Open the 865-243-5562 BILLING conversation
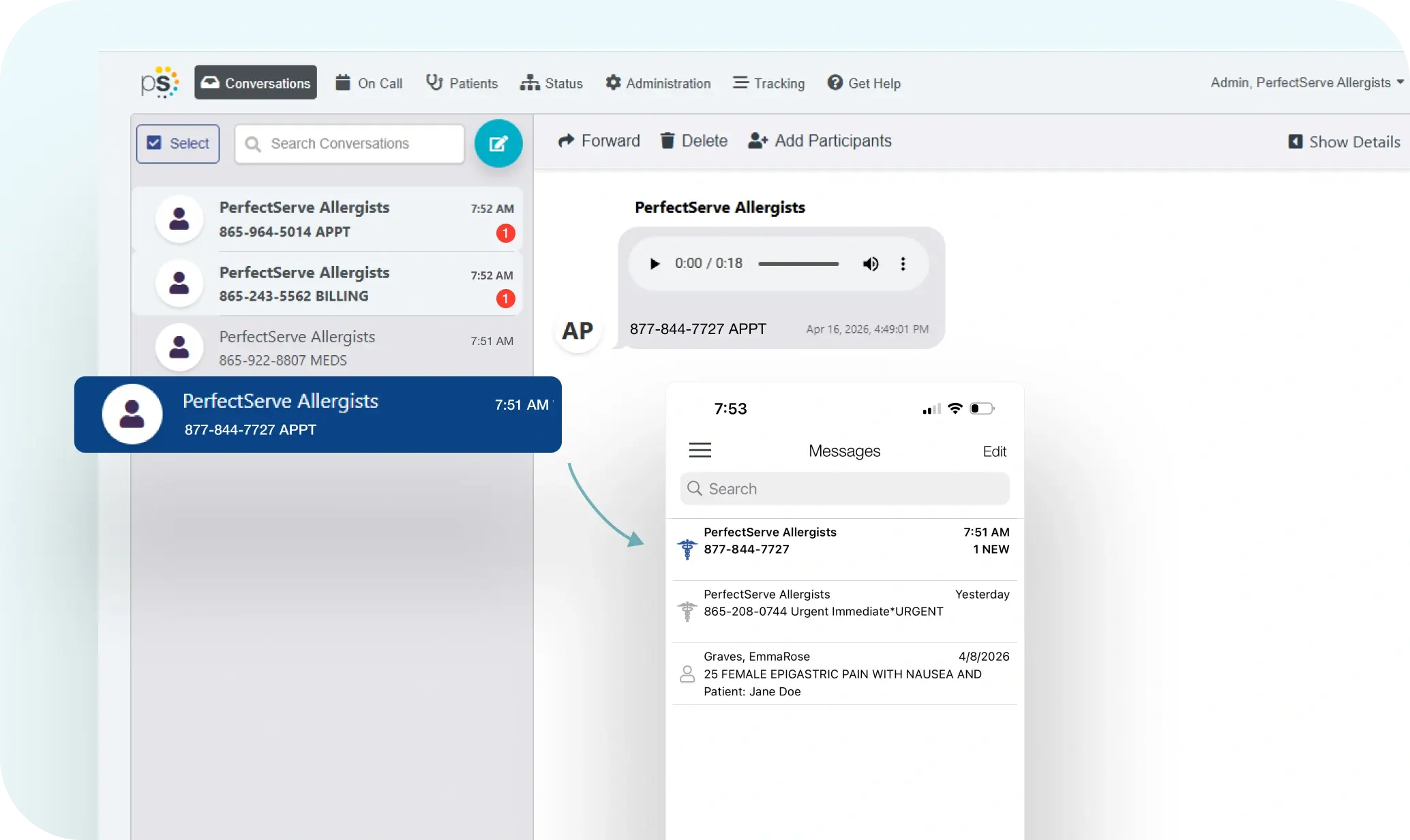 327,284
